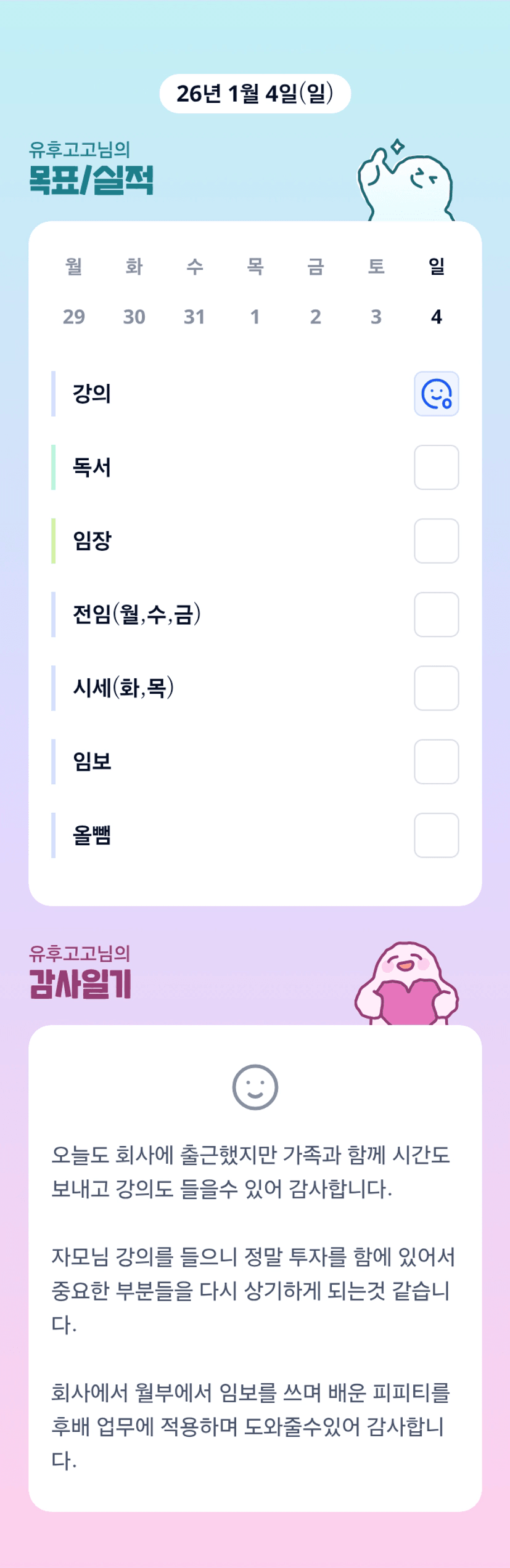This screenshot has width=510, height=1568.
Task: Select Sunday 4, the highlighted date
Action: 436,317
